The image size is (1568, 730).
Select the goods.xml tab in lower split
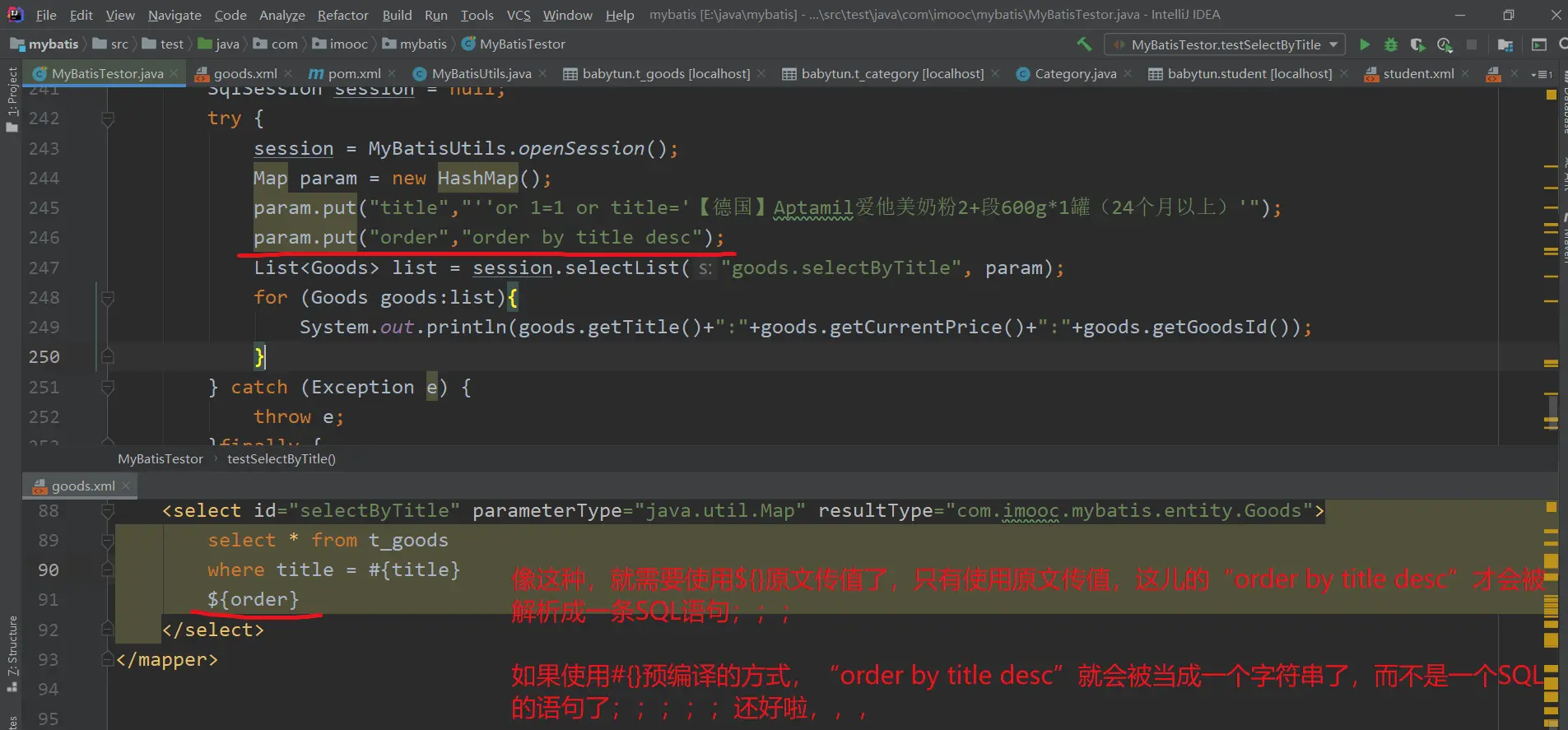[79, 486]
